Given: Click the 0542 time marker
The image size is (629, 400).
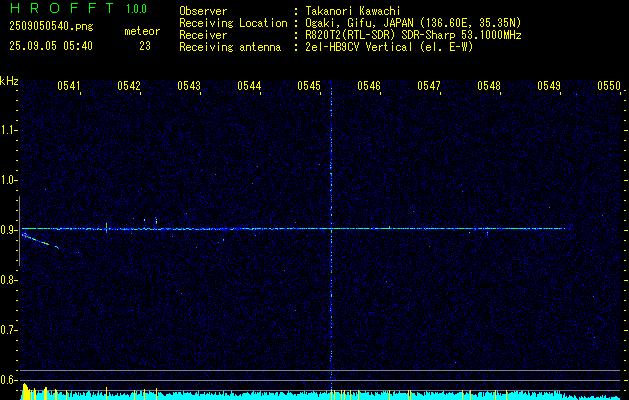Looking at the screenshot, I should pos(129,86).
